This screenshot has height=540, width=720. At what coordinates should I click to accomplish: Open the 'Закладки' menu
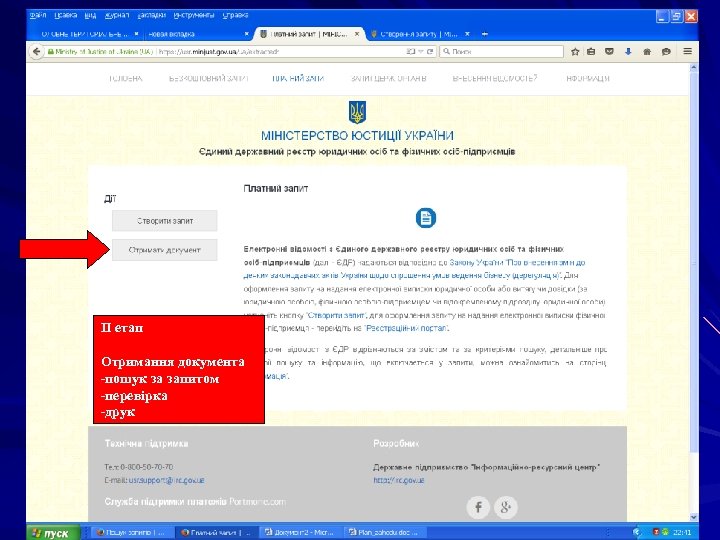coord(152,15)
